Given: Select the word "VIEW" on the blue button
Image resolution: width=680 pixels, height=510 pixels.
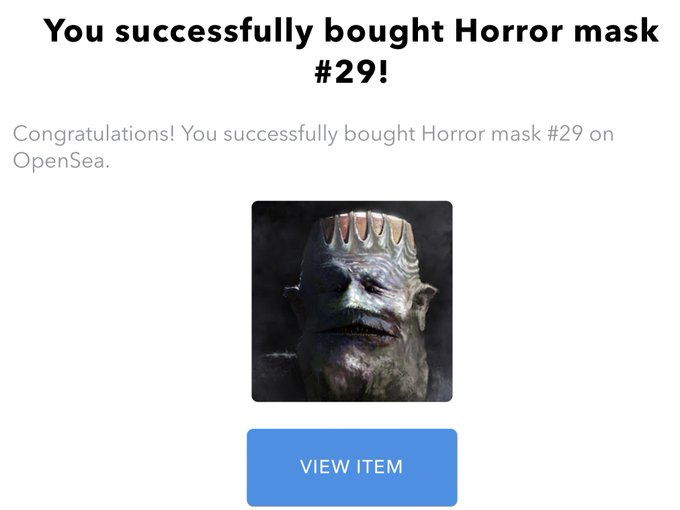Looking at the screenshot, I should [x=325, y=467].
